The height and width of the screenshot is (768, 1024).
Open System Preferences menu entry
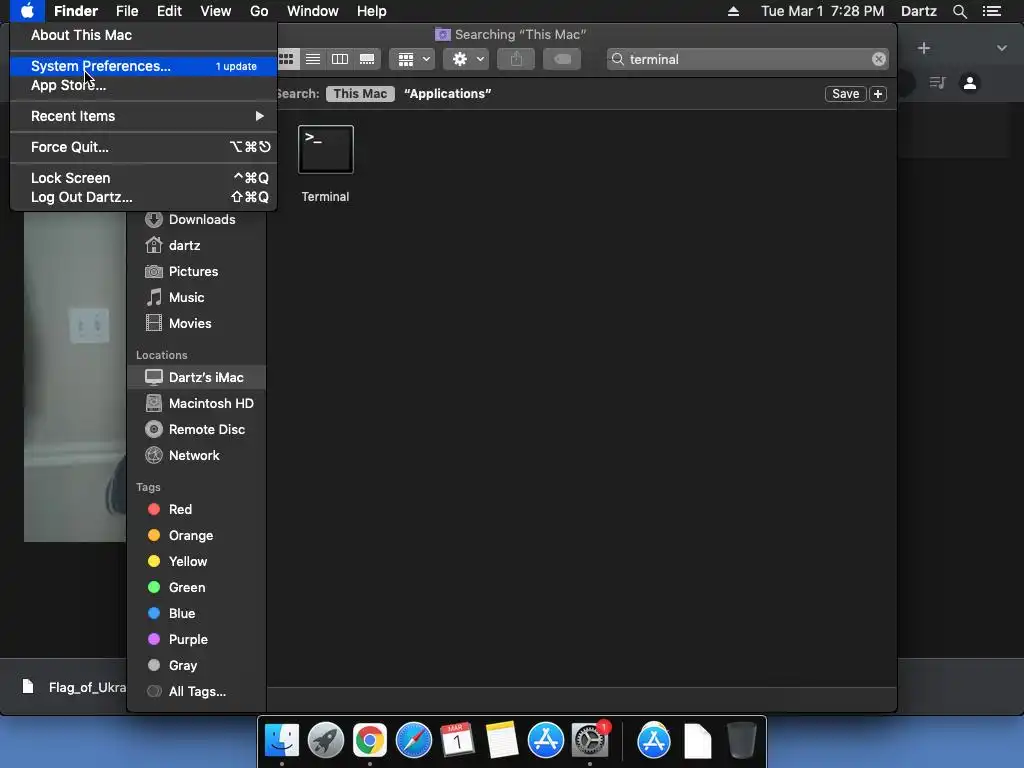pos(144,66)
